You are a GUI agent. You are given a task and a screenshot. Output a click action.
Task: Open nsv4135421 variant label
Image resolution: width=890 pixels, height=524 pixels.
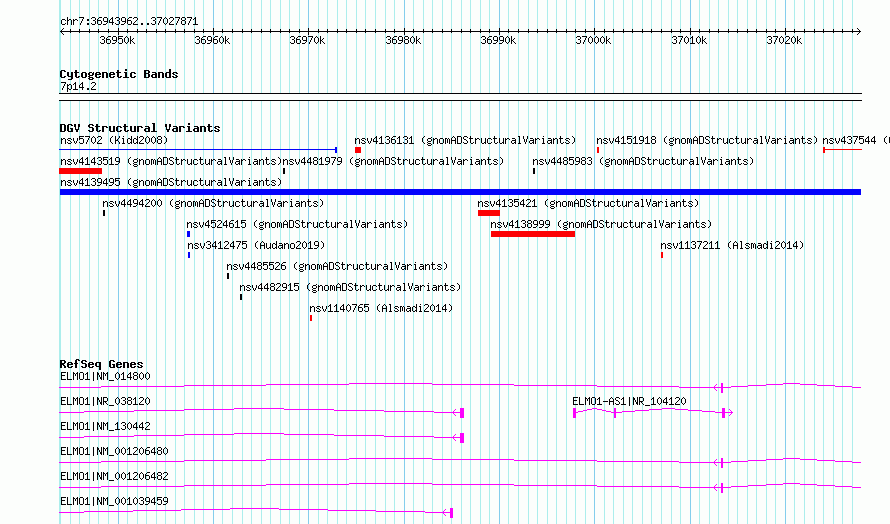tap(588, 203)
